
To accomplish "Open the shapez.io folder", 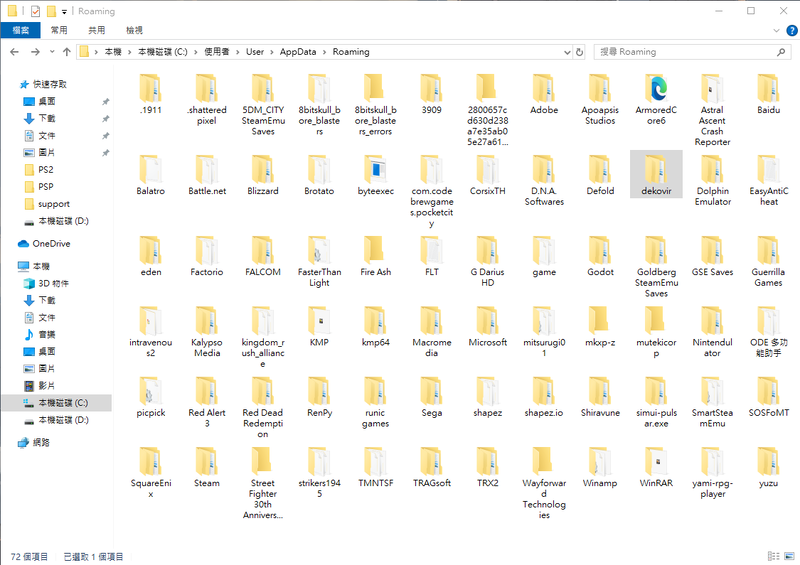I will (x=544, y=397).
